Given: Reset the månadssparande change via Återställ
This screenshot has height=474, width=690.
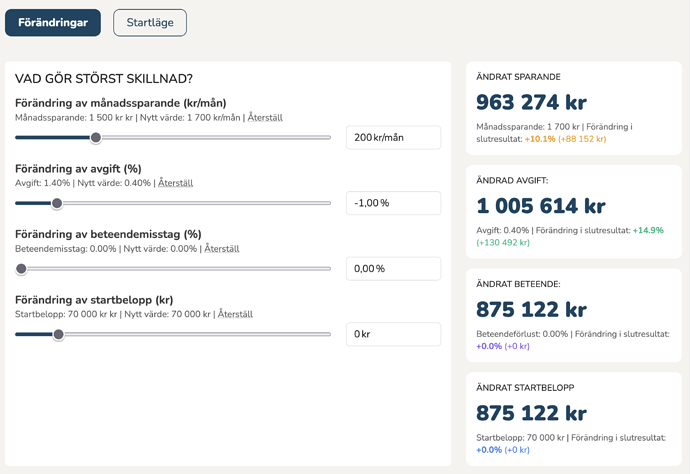Looking at the screenshot, I should [265, 118].
